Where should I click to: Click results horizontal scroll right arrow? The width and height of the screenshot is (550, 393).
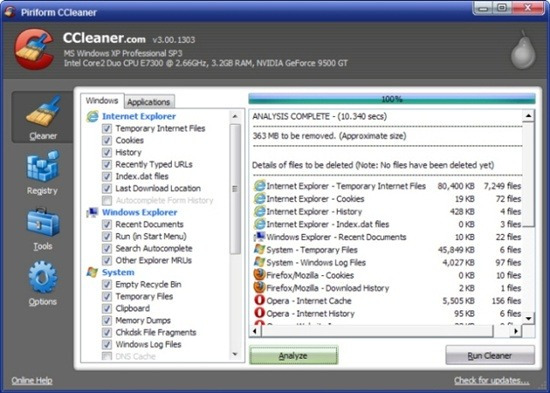coord(516,331)
